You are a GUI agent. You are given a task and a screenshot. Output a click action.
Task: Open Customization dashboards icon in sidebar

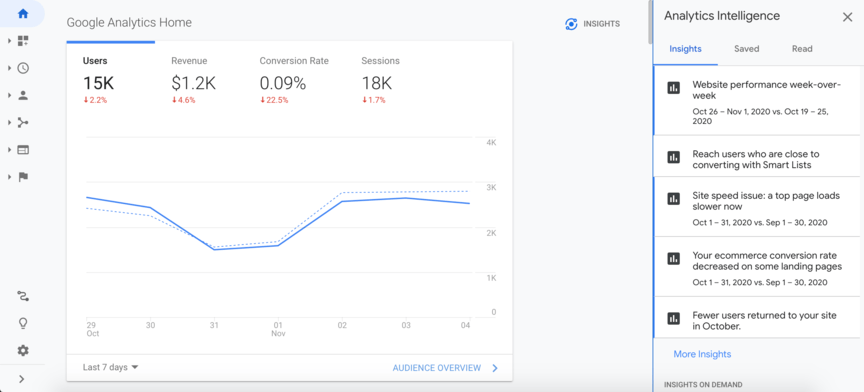[x=23, y=41]
